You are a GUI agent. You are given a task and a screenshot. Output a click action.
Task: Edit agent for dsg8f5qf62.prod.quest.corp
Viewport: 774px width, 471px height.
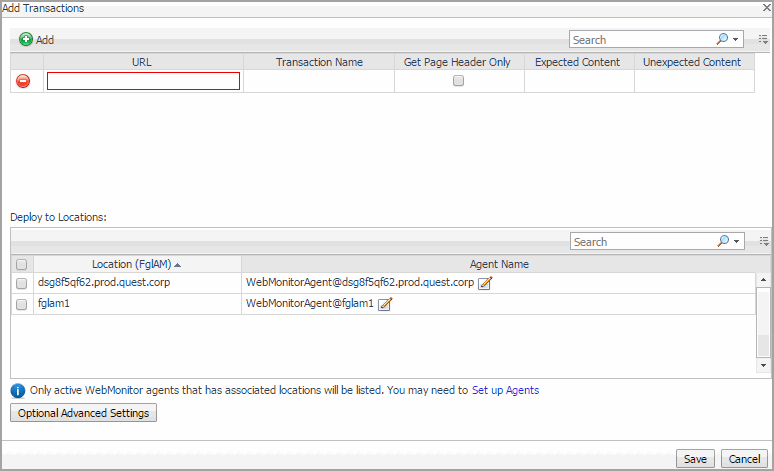pyautogui.click(x=485, y=283)
